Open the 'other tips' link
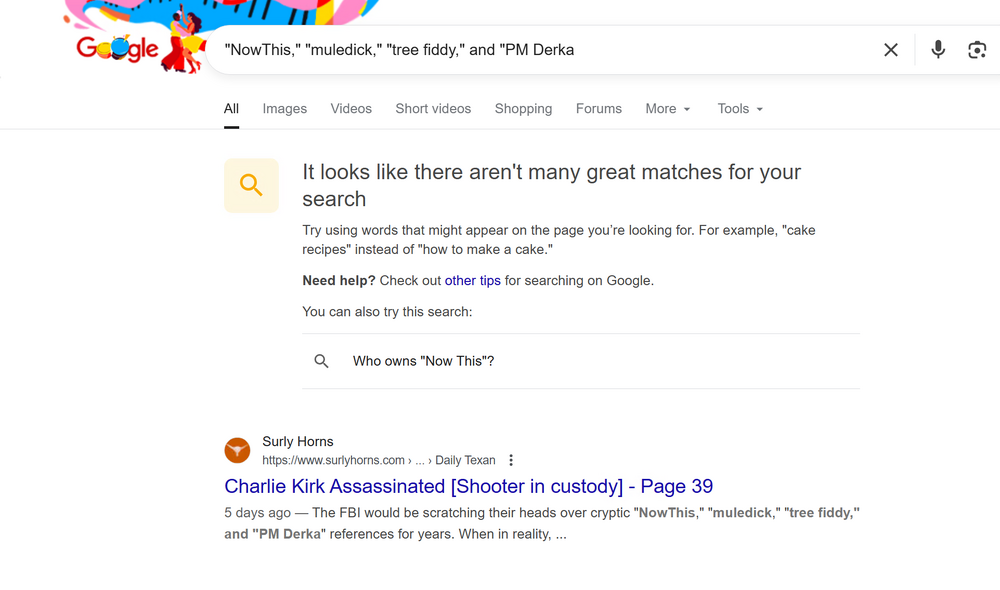 coord(473,281)
